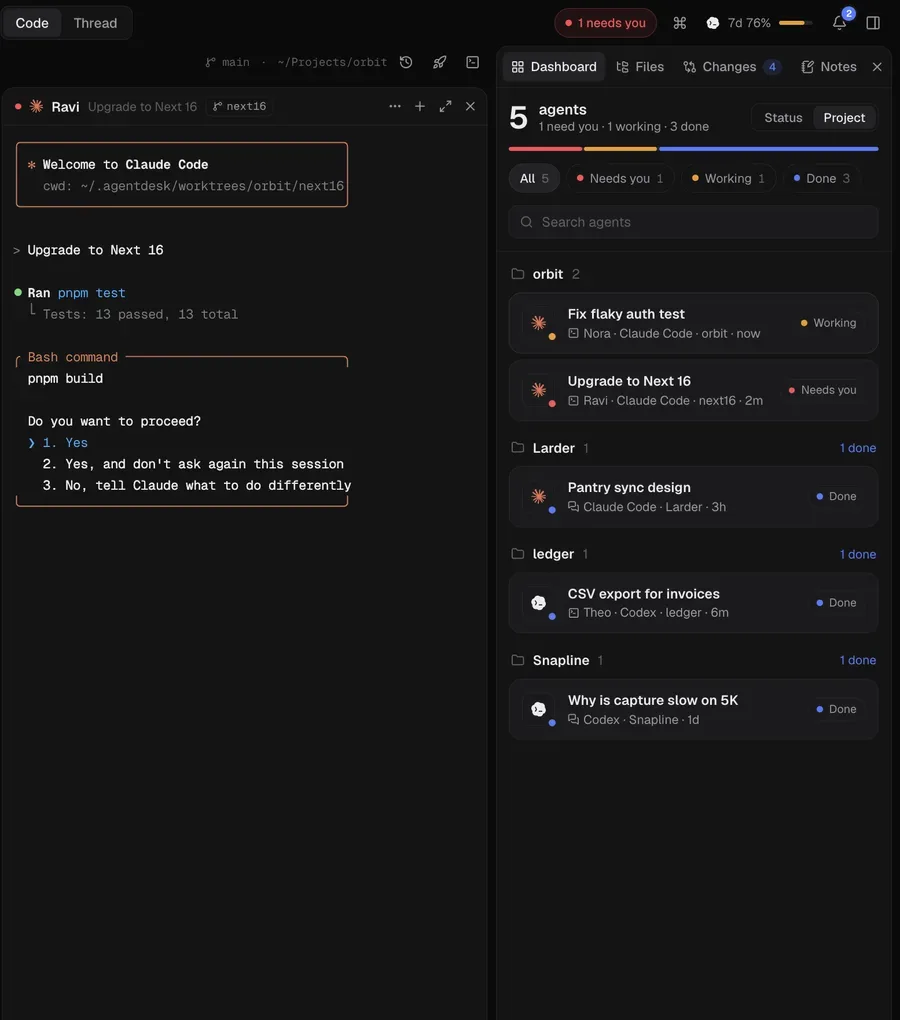Collapse the orbit project group
Screen dimensions: 900x1020
coord(546,275)
